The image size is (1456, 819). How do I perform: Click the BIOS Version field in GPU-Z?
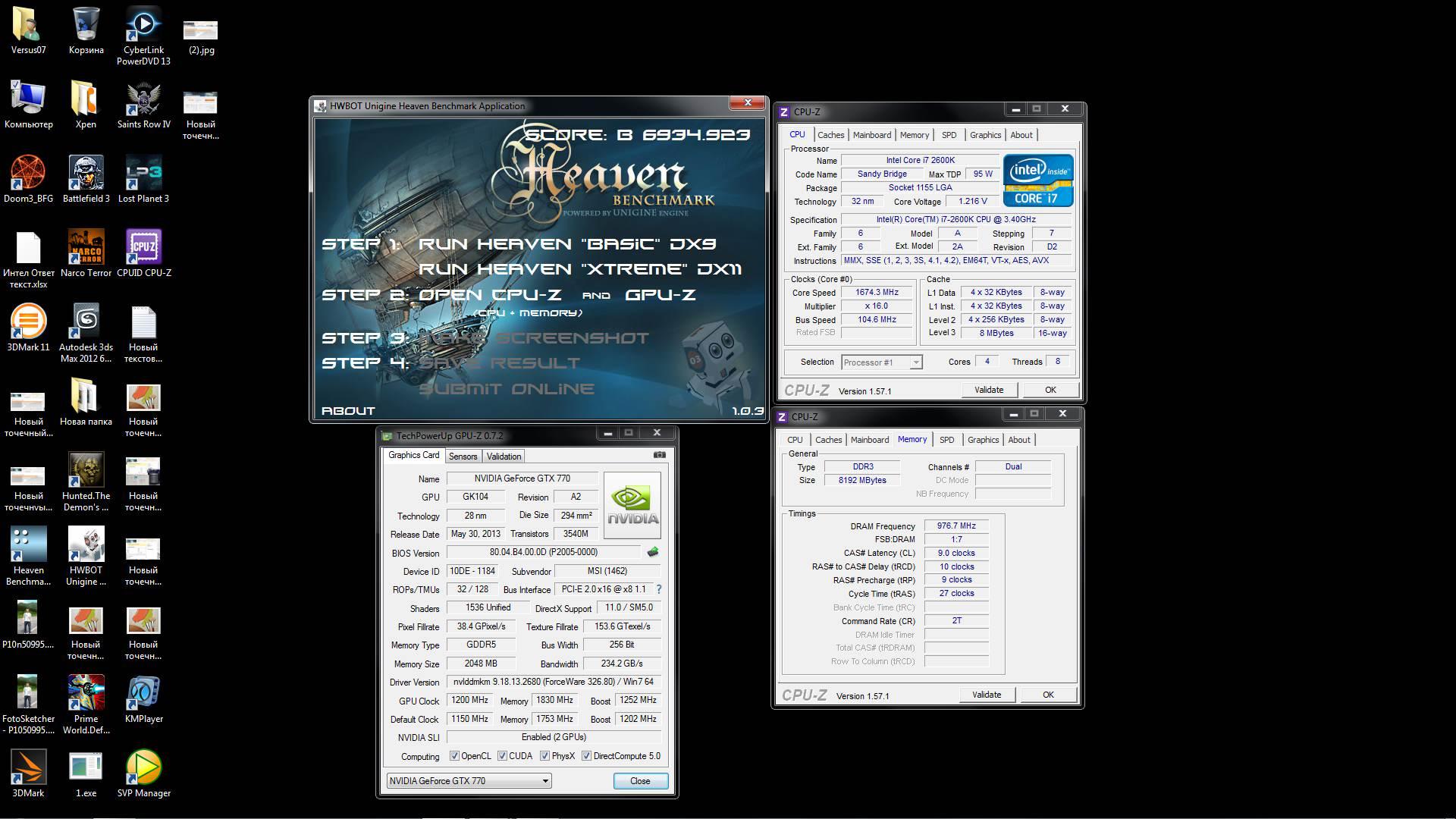(544, 552)
